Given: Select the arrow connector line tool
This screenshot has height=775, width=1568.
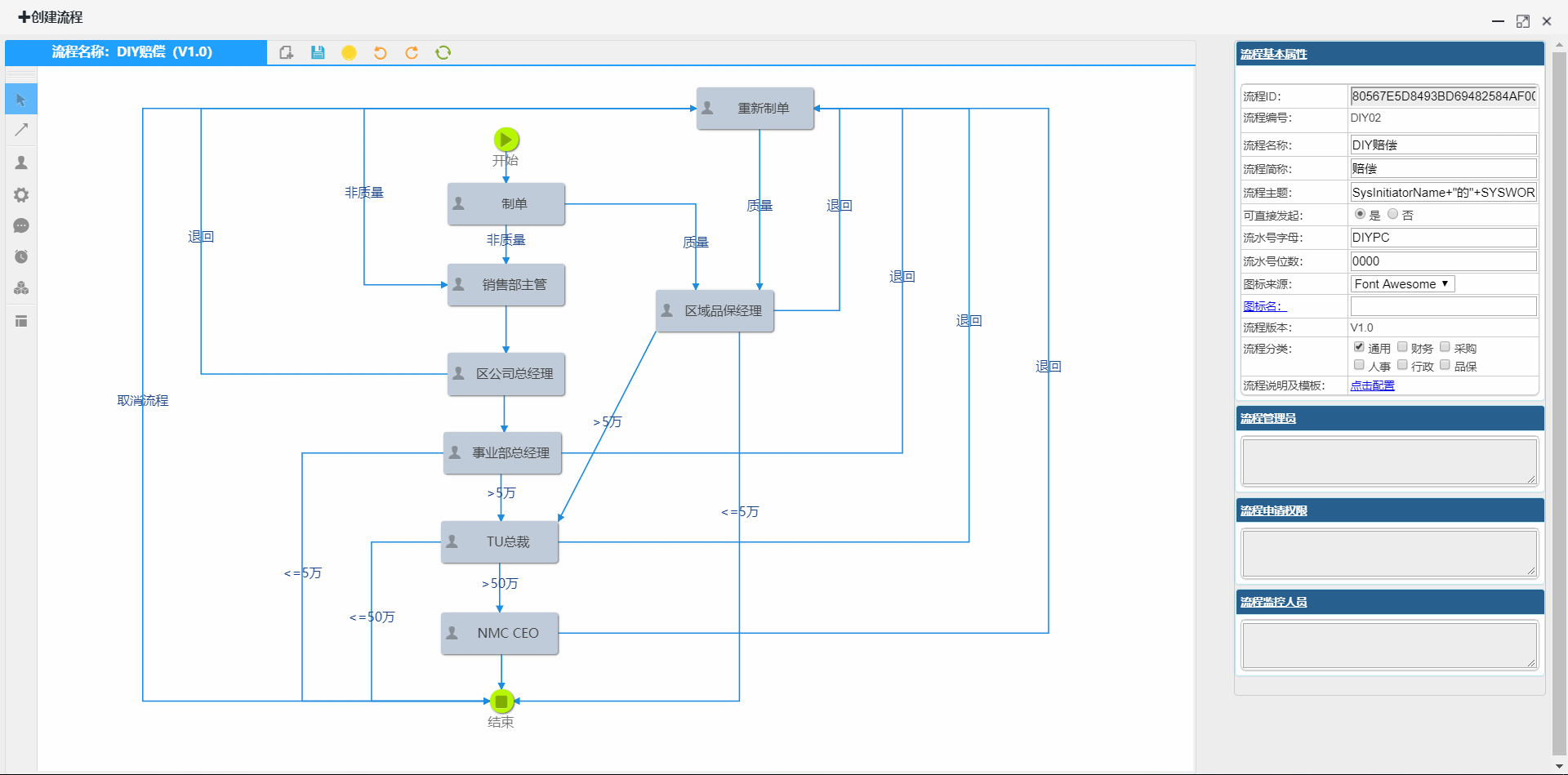Looking at the screenshot, I should point(21,130).
